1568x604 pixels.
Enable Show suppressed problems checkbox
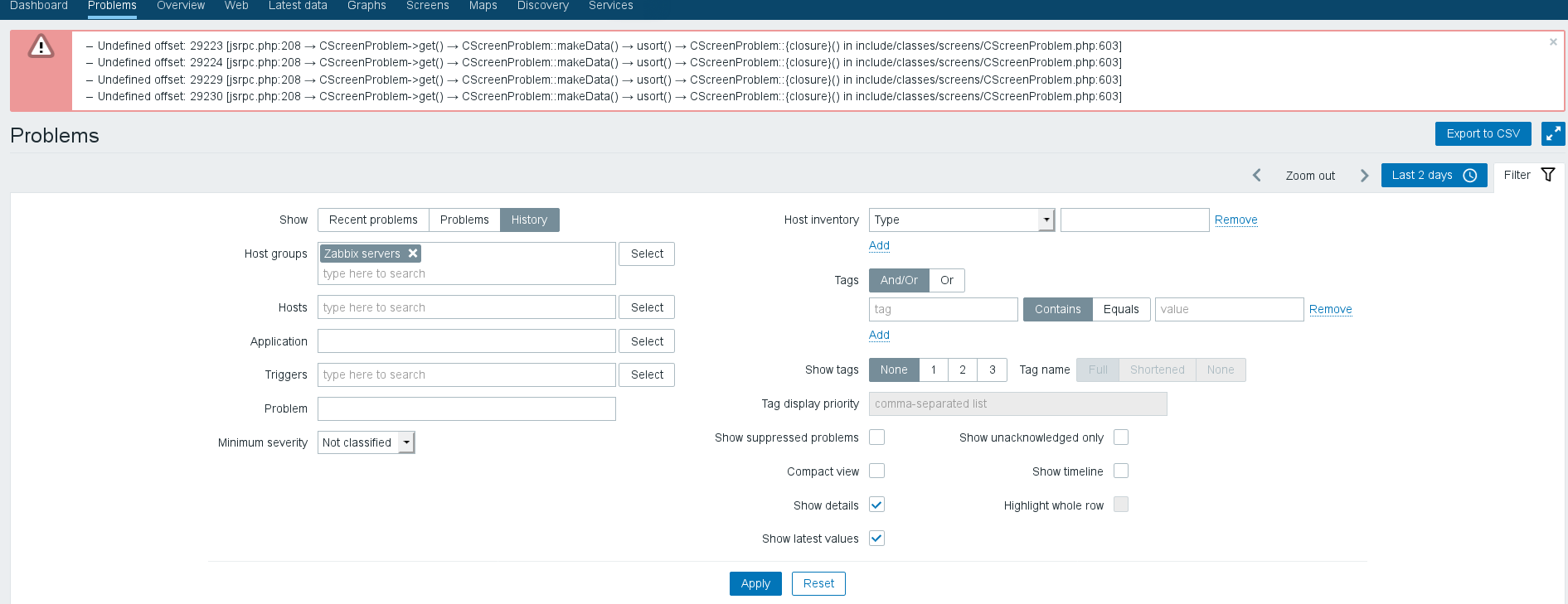(876, 437)
